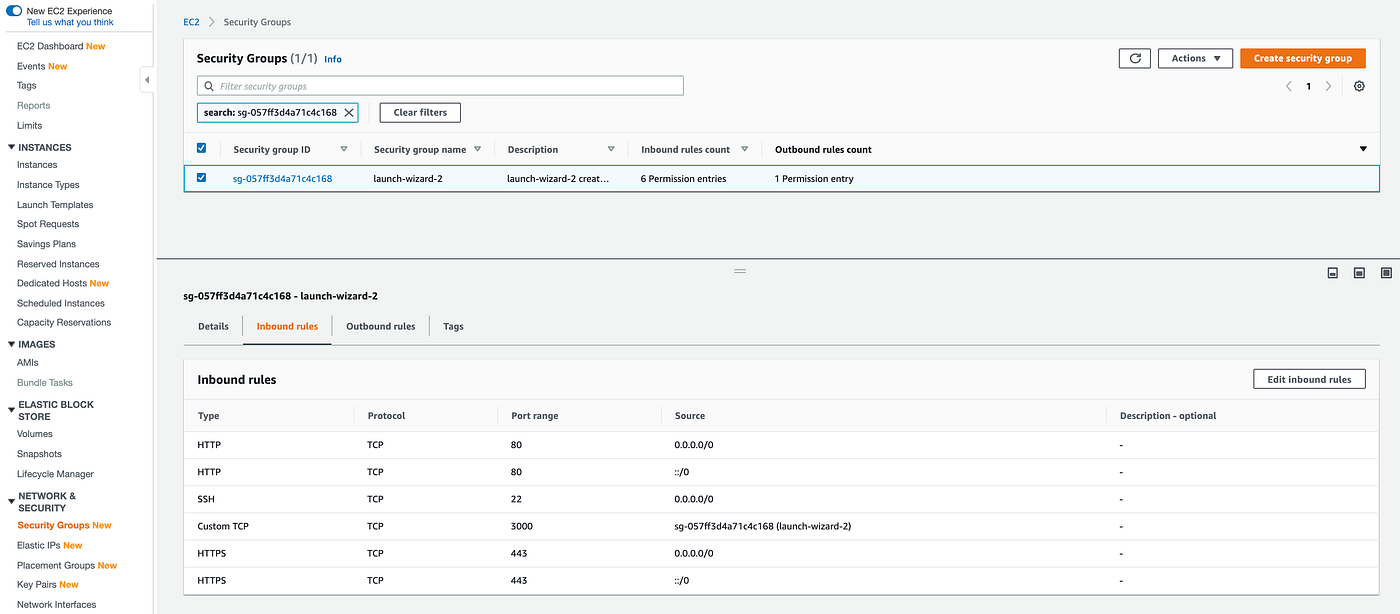Open Instance Types in sidebar

[48, 185]
